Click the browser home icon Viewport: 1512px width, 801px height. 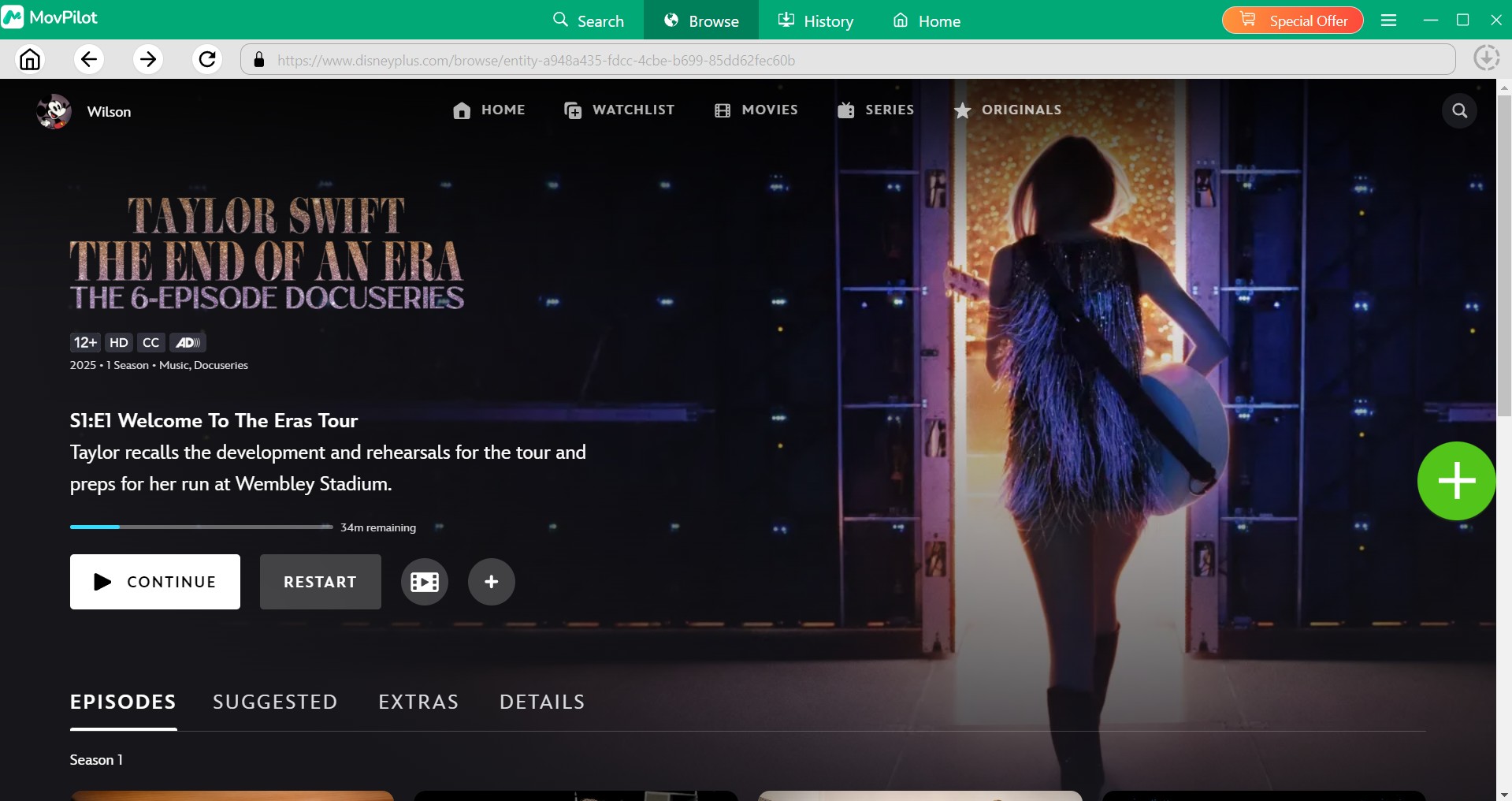(x=29, y=59)
